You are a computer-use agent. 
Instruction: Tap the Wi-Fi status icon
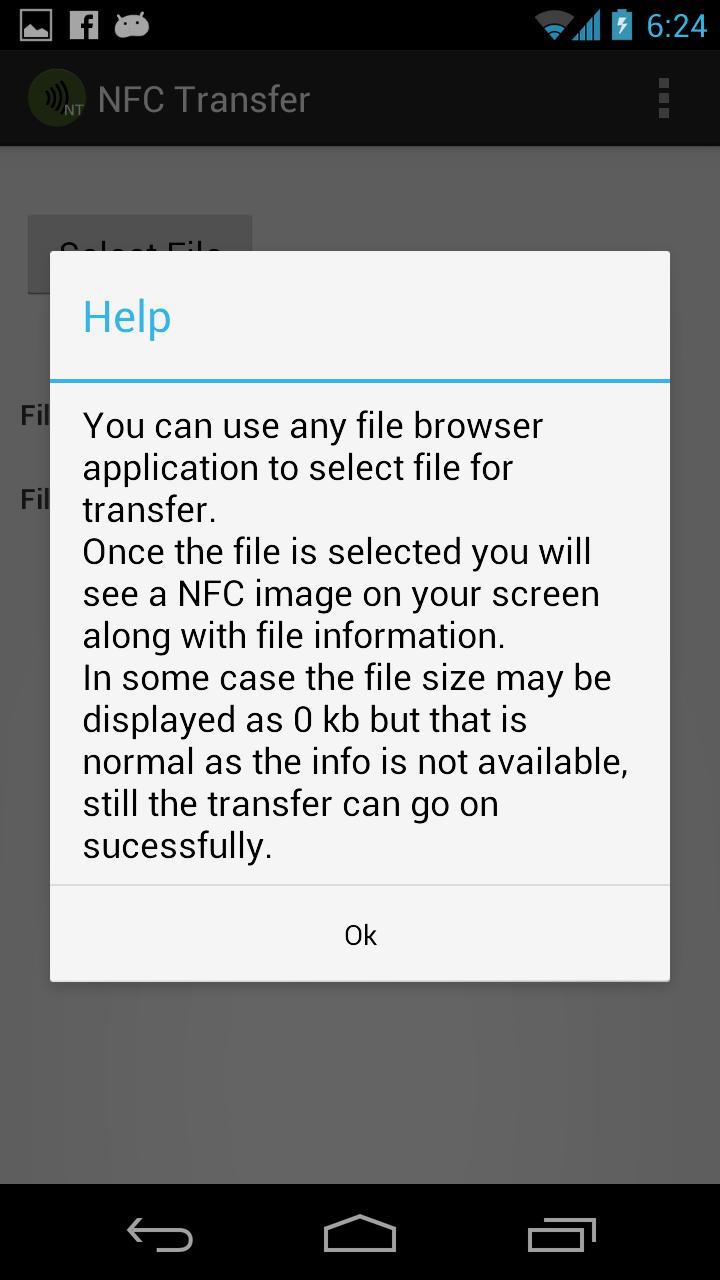tap(552, 25)
